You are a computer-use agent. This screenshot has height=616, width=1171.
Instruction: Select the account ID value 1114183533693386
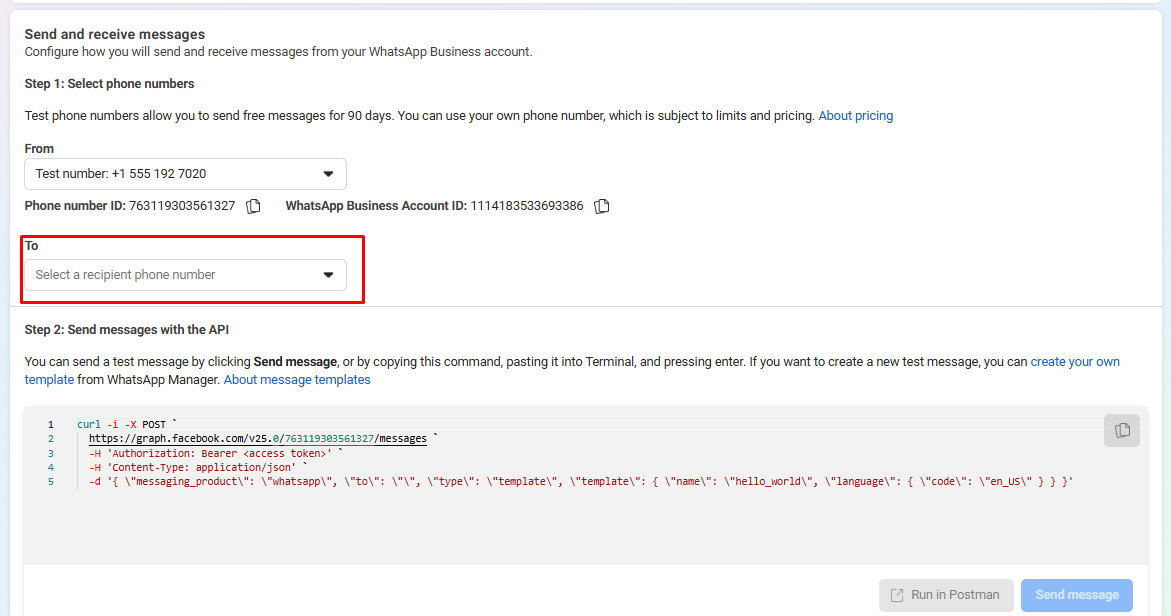[x=527, y=206]
